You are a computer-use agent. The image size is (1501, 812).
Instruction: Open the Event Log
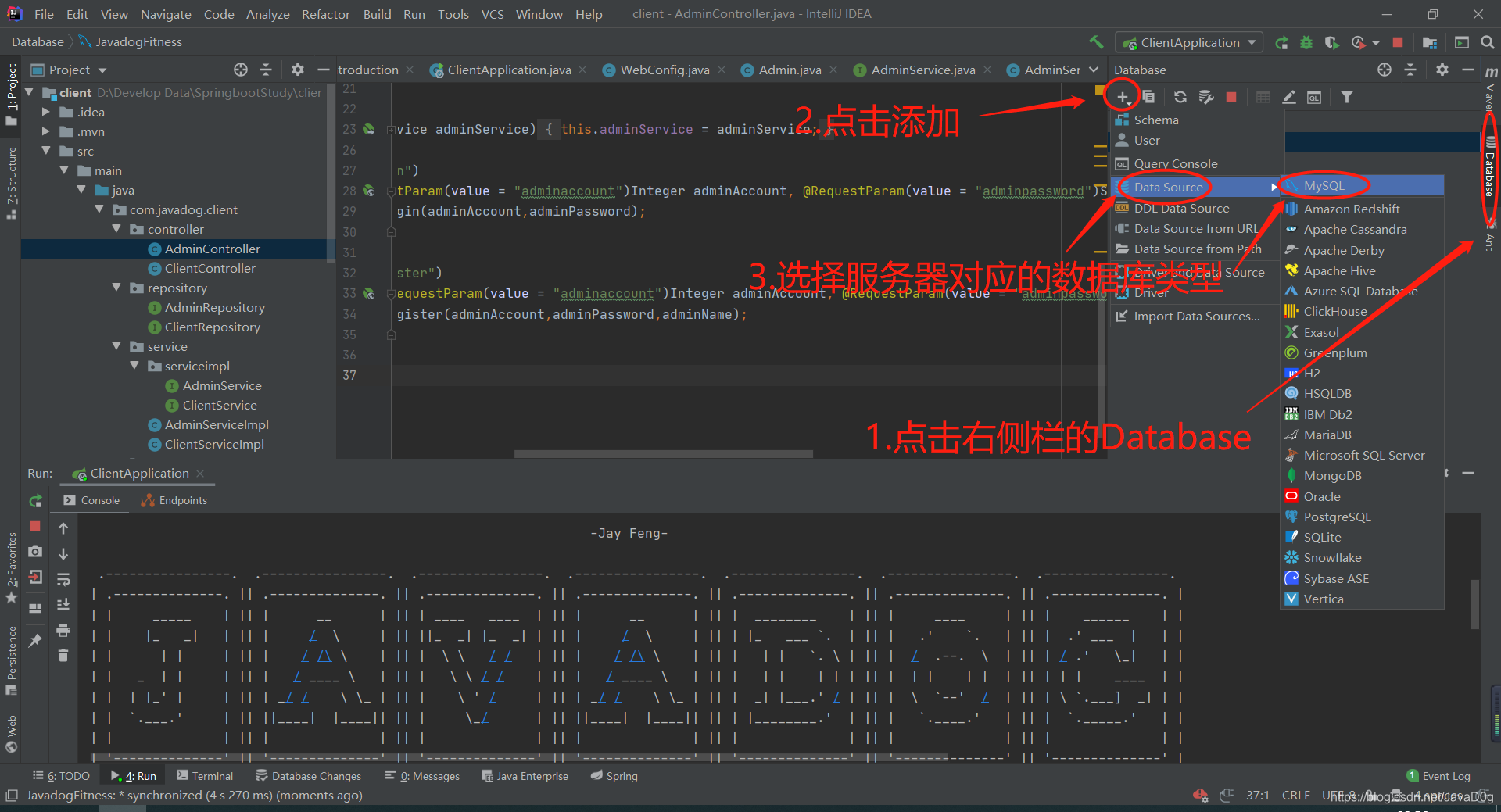1438,776
